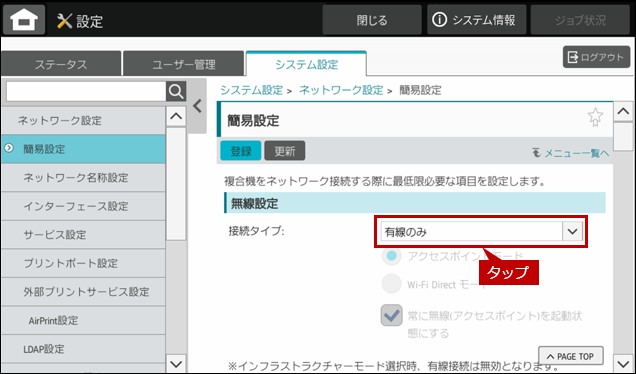Image resolution: width=636 pixels, height=374 pixels.
Task: Add 簡易設定 to favorites with star icon
Action: click(x=595, y=117)
